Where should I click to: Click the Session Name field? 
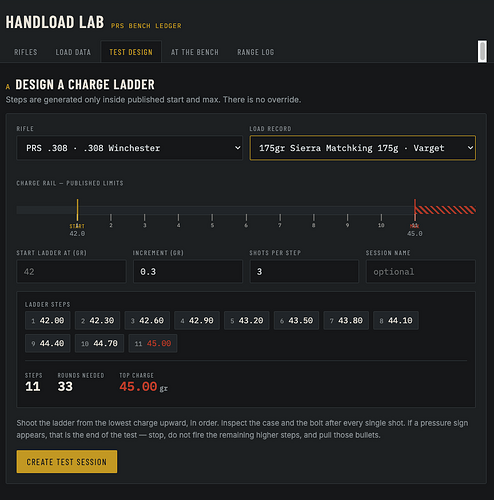coord(421,272)
